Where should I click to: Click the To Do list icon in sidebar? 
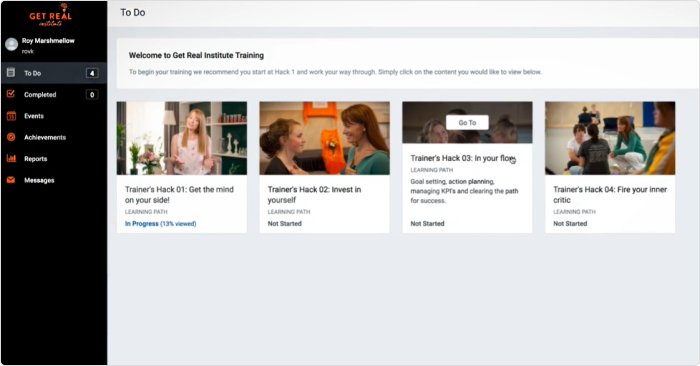click(11, 72)
